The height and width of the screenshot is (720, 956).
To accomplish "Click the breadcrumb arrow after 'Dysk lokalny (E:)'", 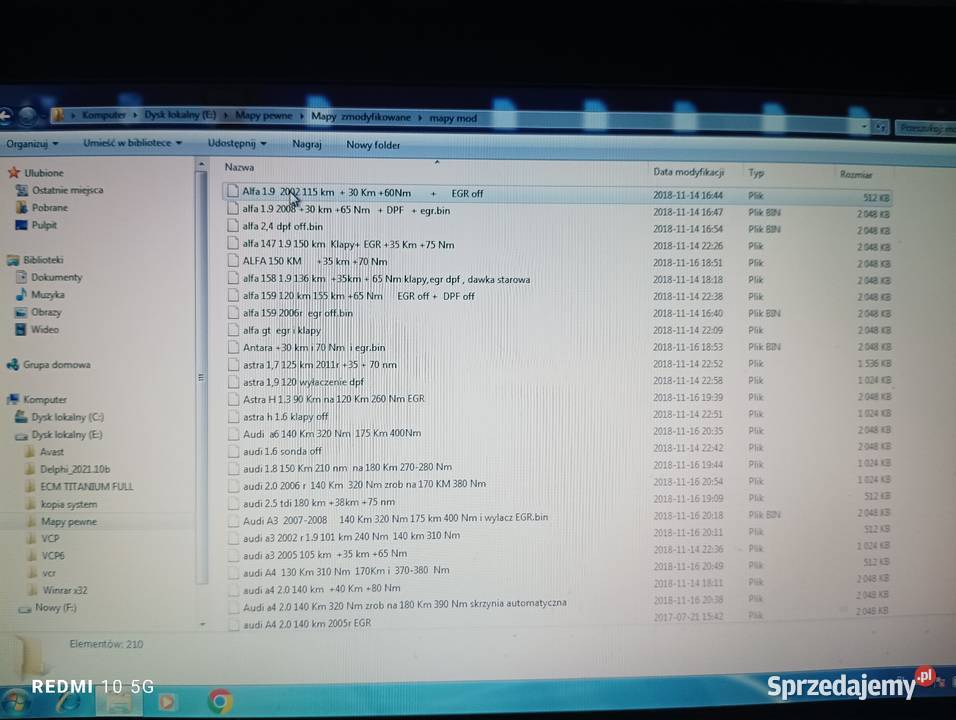I will click(x=226, y=115).
